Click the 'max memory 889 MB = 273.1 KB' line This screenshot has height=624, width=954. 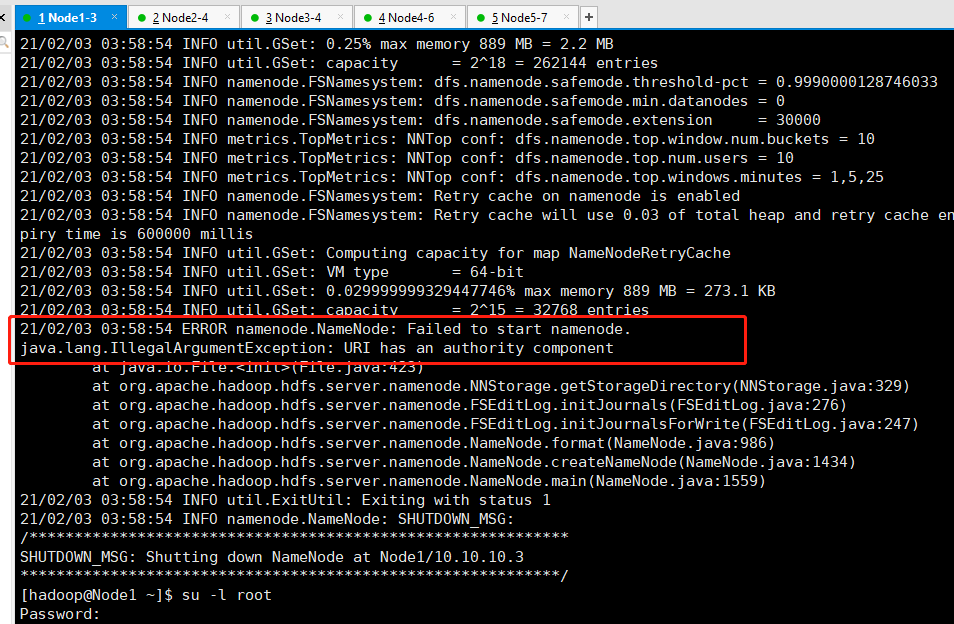398,291
